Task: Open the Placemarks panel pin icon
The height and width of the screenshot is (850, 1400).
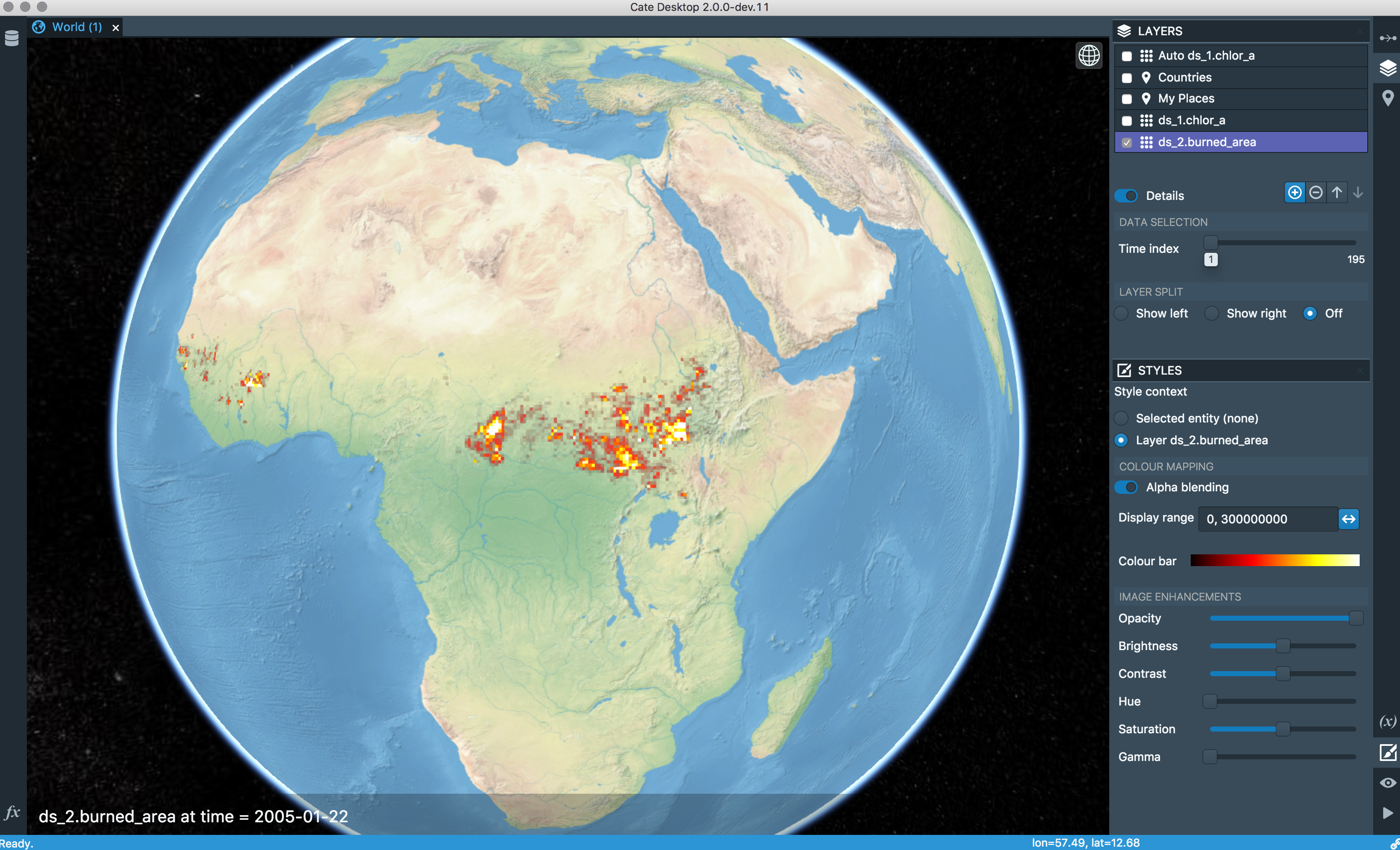Action: coord(1387,98)
